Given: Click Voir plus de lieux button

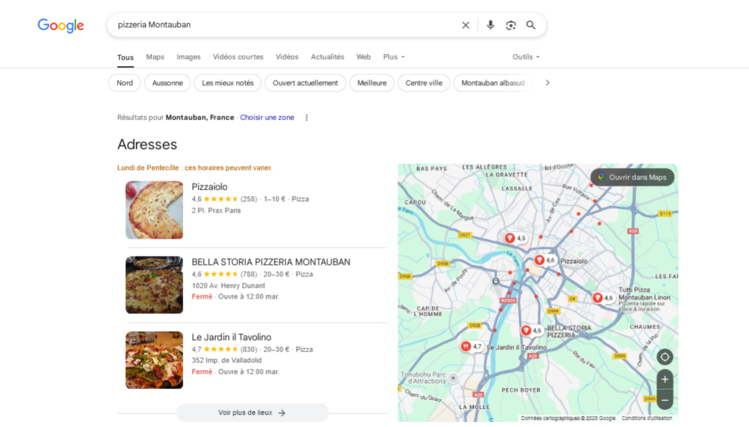Looking at the screenshot, I should (x=252, y=412).
